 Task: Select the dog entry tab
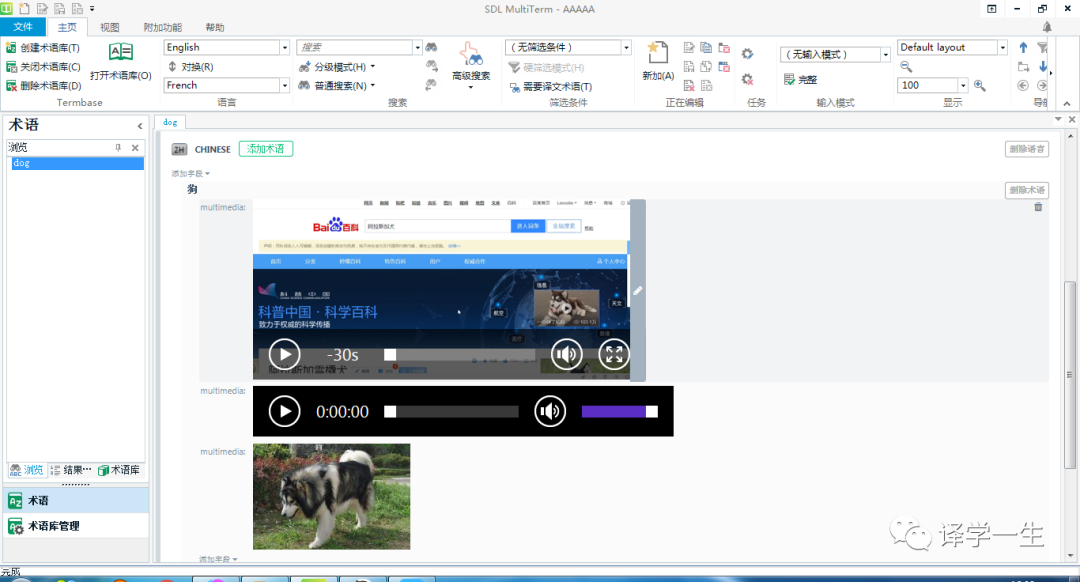(x=170, y=122)
